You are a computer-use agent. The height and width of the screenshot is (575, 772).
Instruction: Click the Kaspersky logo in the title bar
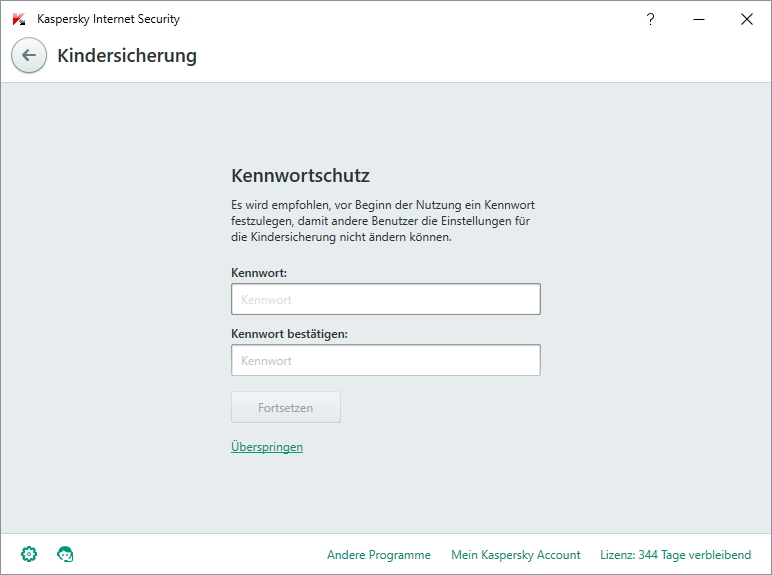coord(19,19)
